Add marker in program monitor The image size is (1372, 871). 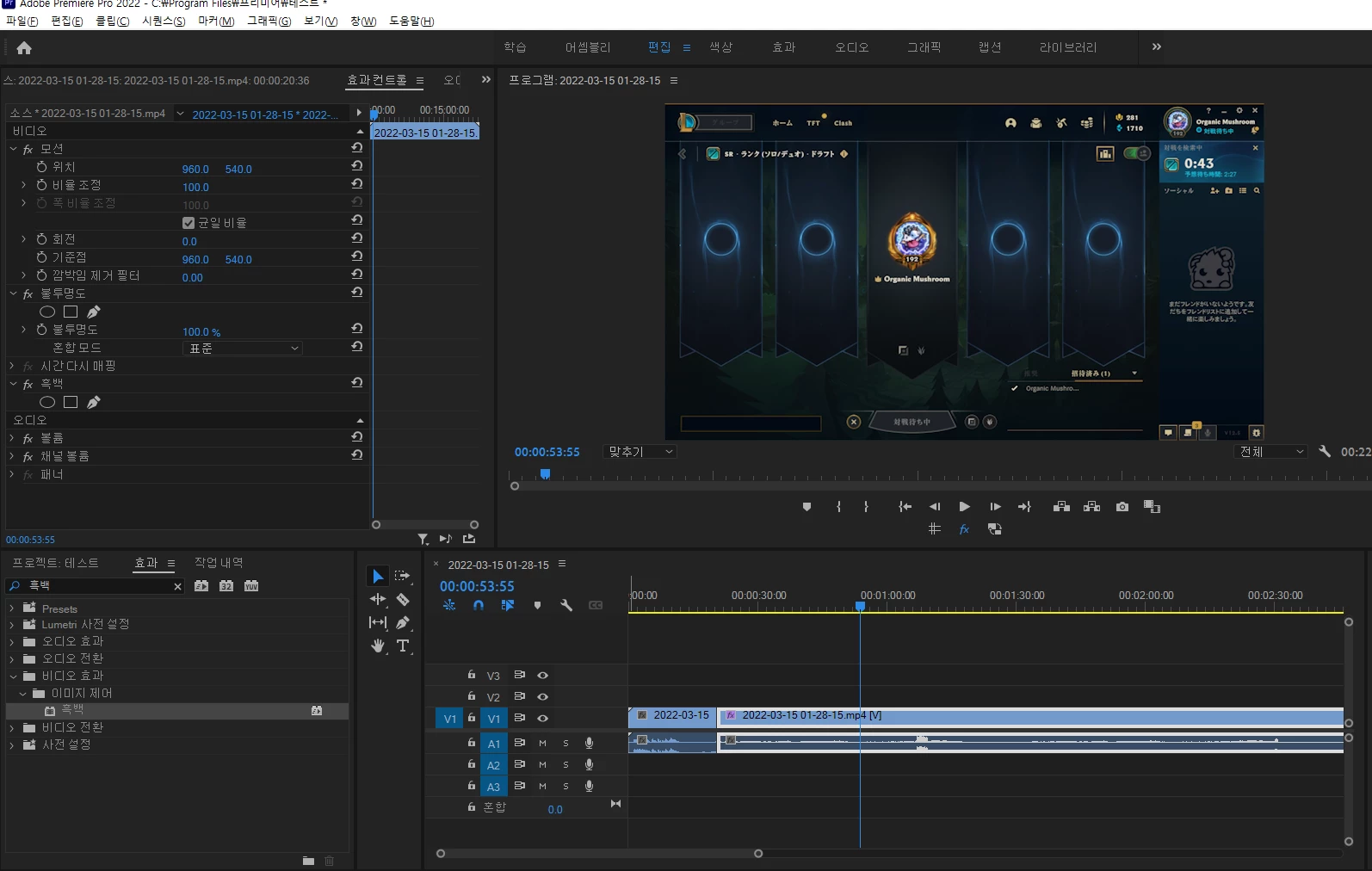[x=807, y=507]
